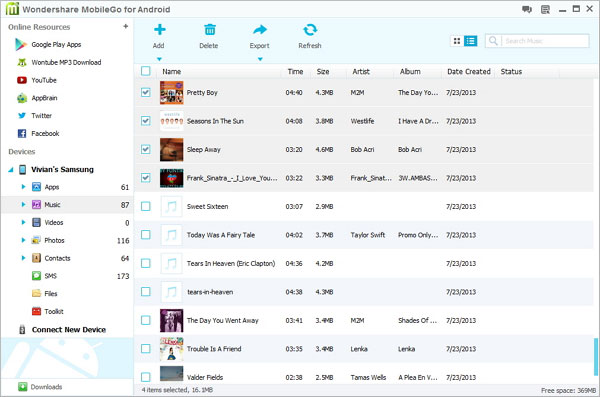
Task: Open the dropdown arrow under Export
Action: [260, 59]
